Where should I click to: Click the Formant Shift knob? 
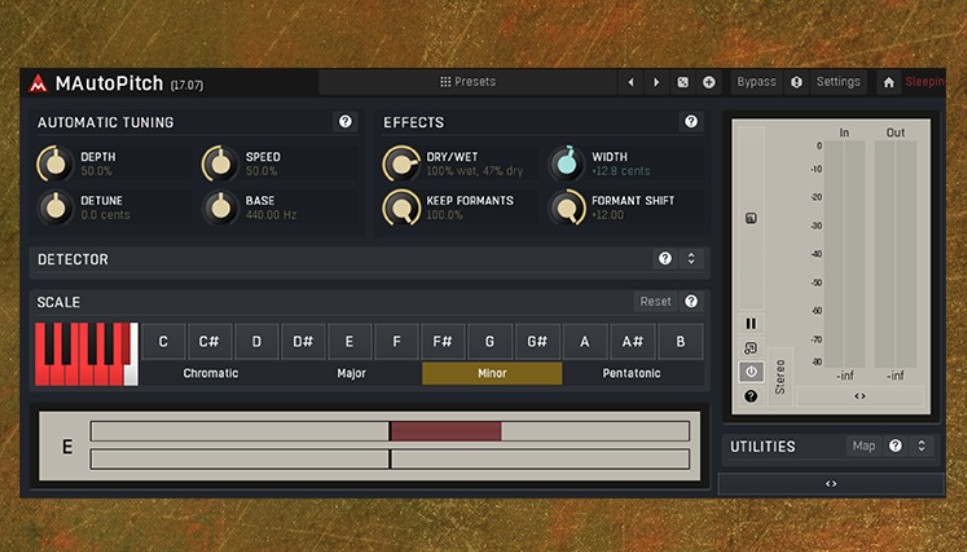567,208
